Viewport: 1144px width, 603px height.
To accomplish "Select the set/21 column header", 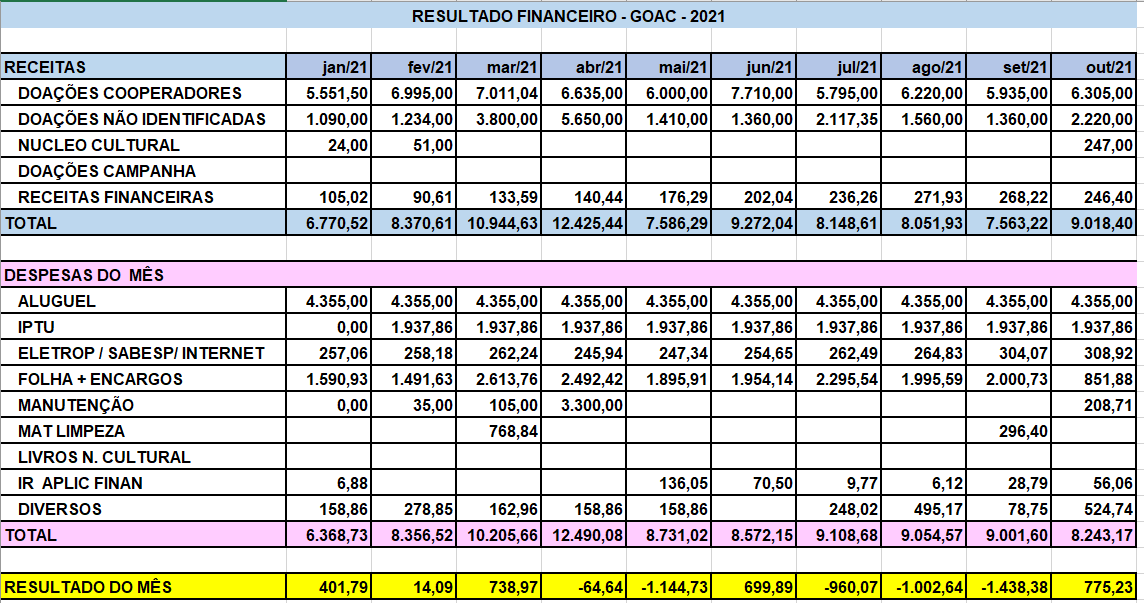I will pyautogui.click(x=1008, y=67).
